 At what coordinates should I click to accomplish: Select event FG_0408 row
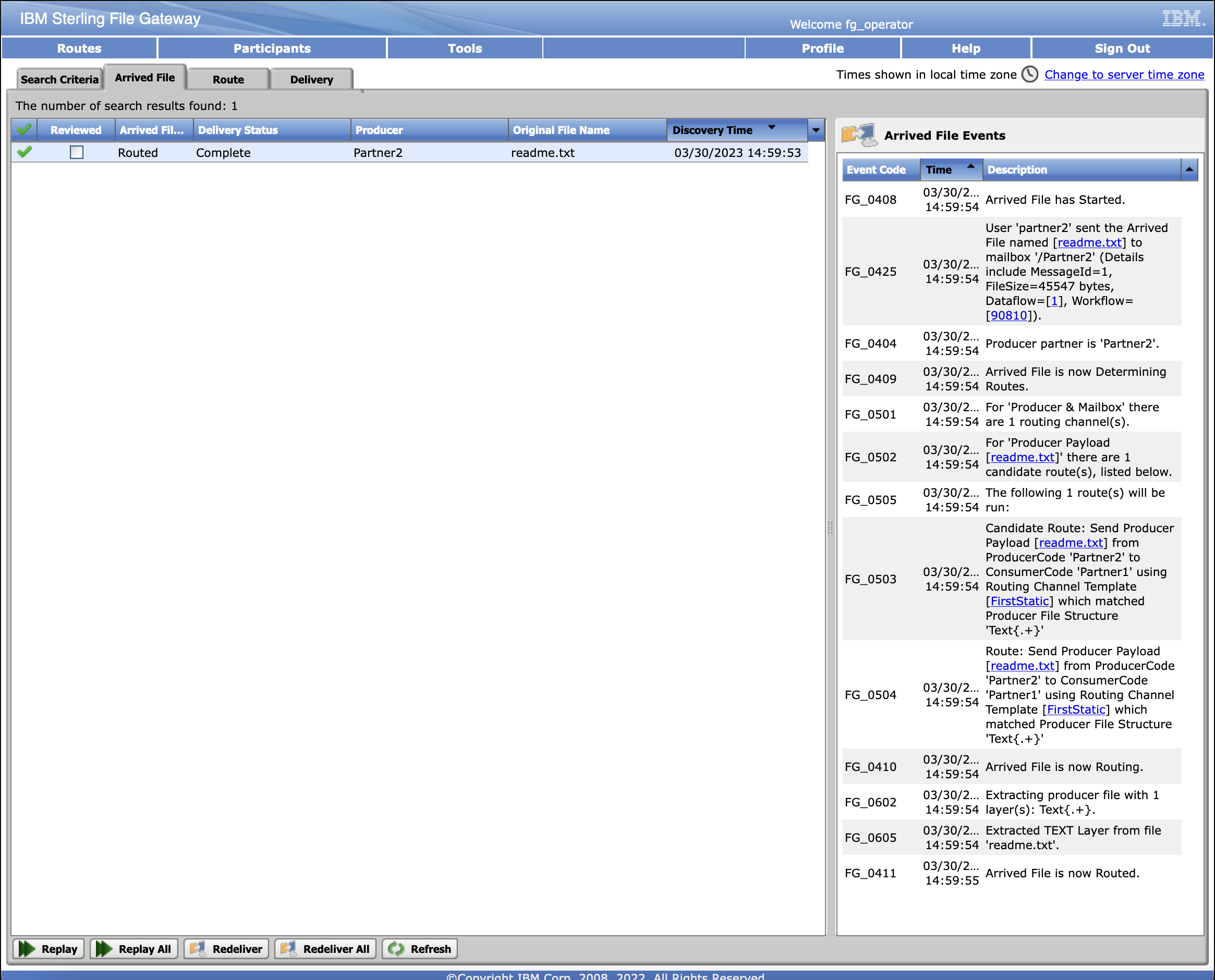point(1012,199)
